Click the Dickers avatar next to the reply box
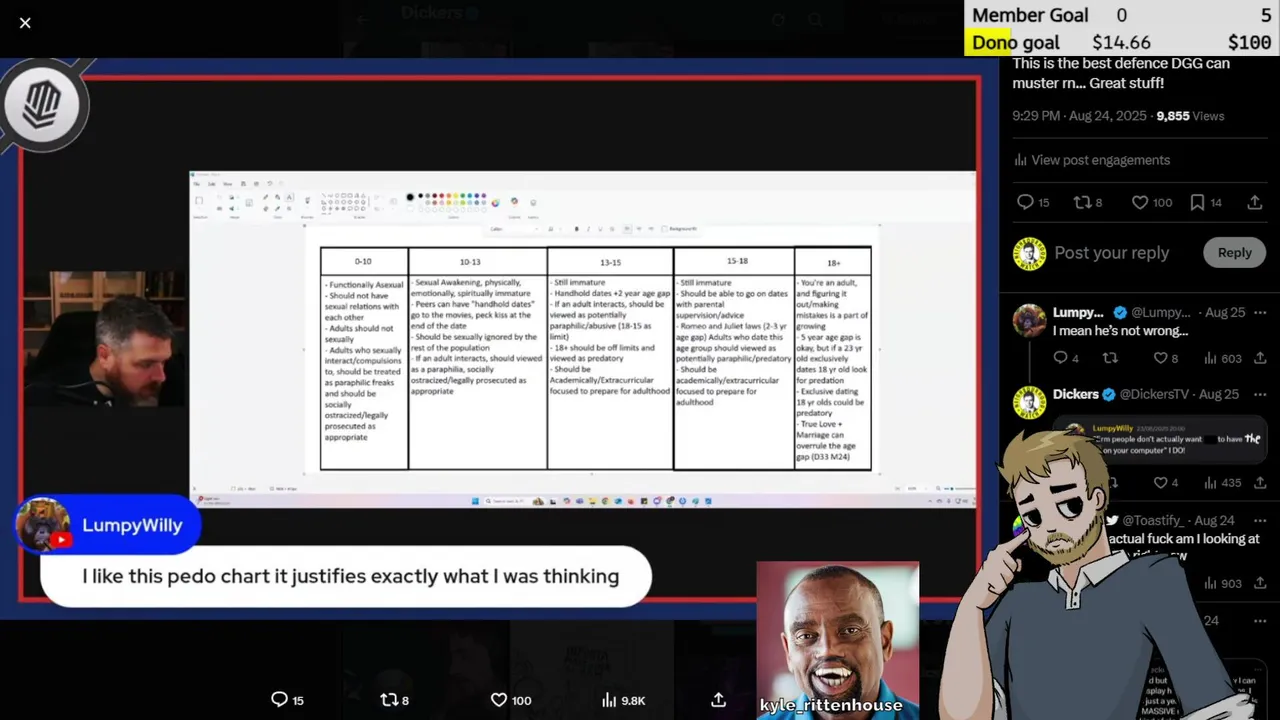This screenshot has width=1280, height=720. coord(1029,253)
